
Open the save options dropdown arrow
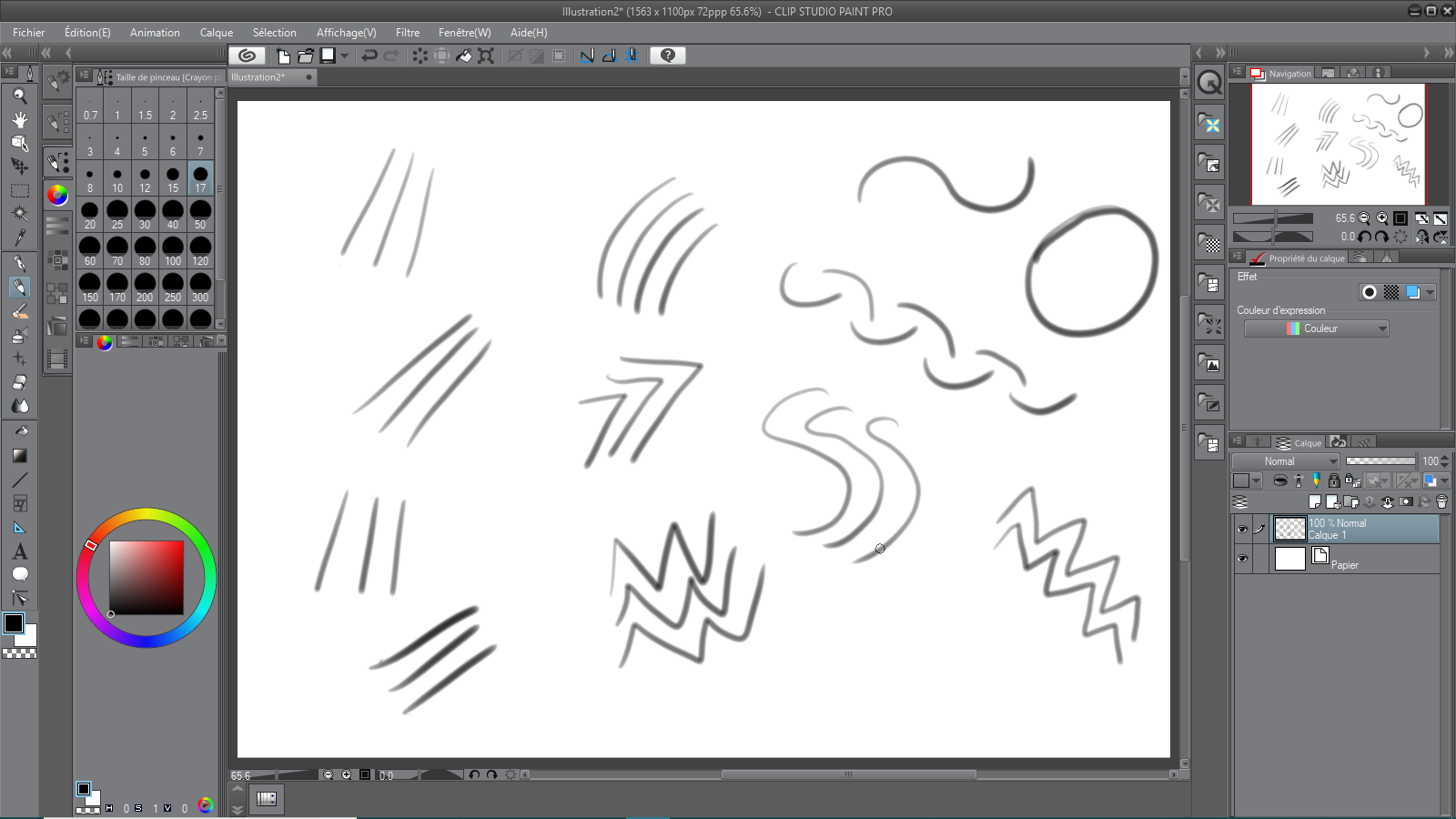tap(344, 56)
